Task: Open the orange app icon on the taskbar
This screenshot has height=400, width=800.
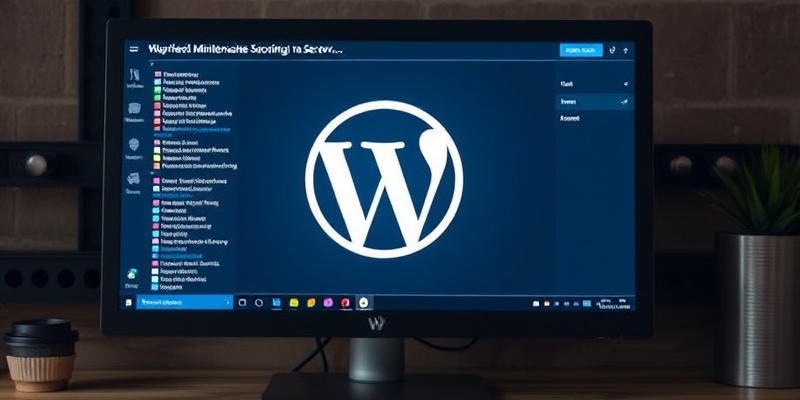Action: (311, 303)
